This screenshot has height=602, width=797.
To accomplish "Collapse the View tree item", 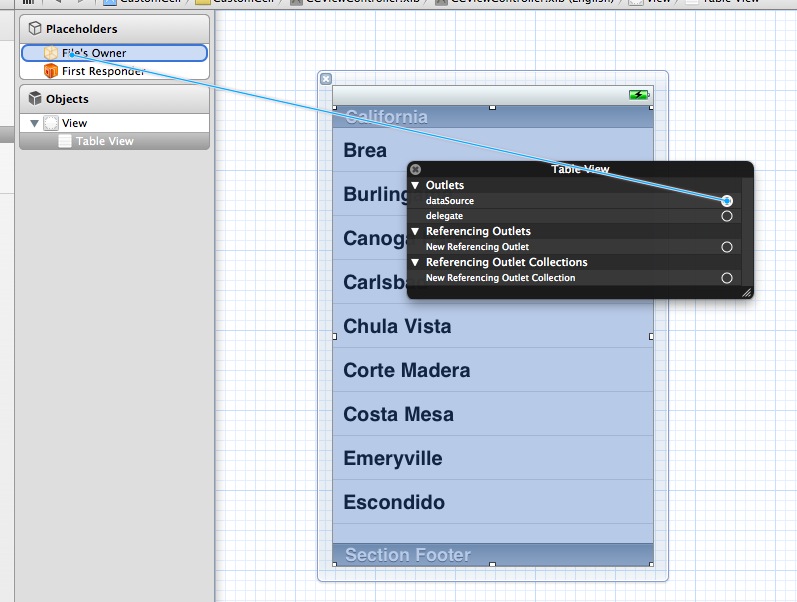I will [x=35, y=123].
